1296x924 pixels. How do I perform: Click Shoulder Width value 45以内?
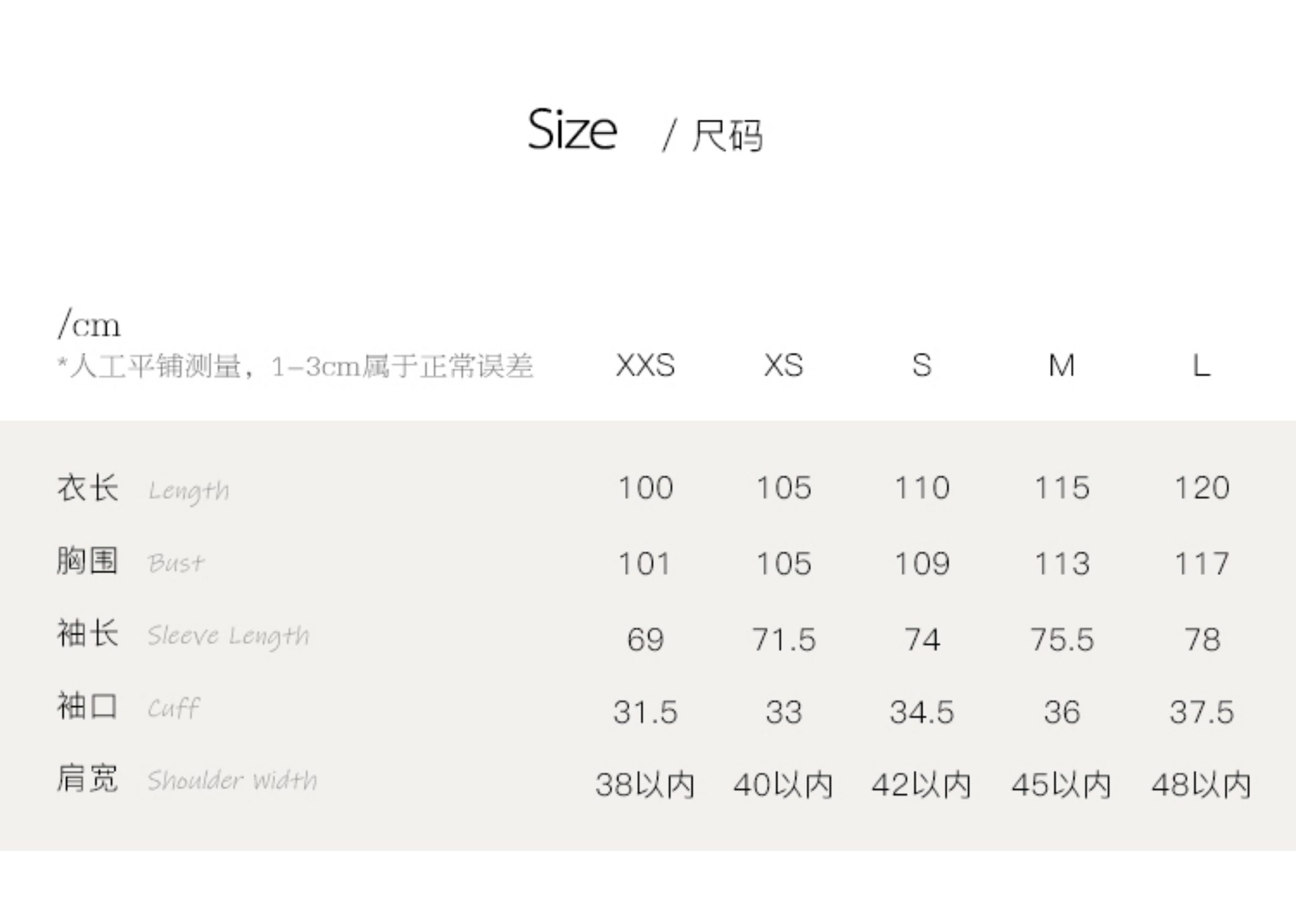[x=1061, y=785]
